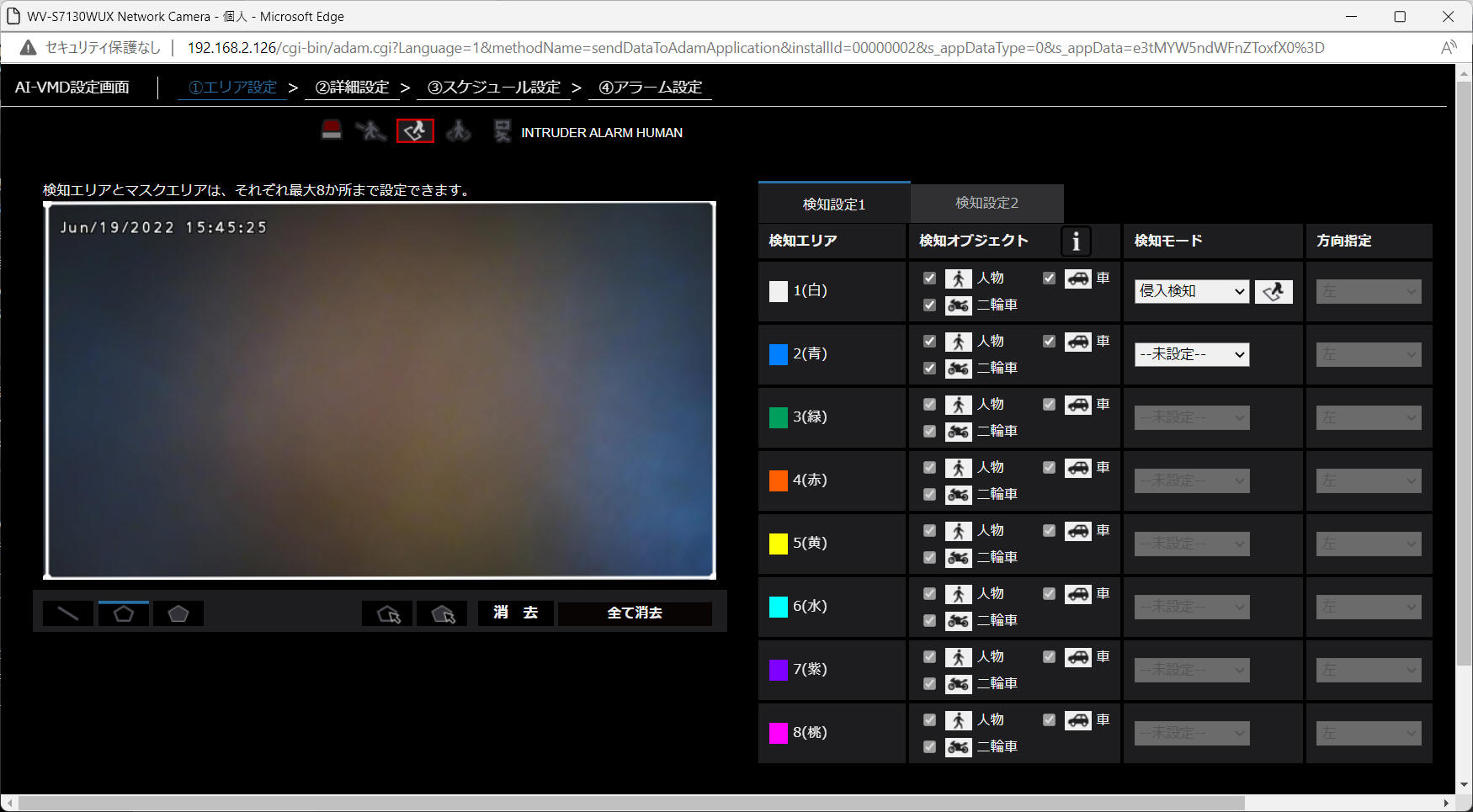Select the orange swatch for area 4(赤)
This screenshot has height=812, width=1473.
779,480
